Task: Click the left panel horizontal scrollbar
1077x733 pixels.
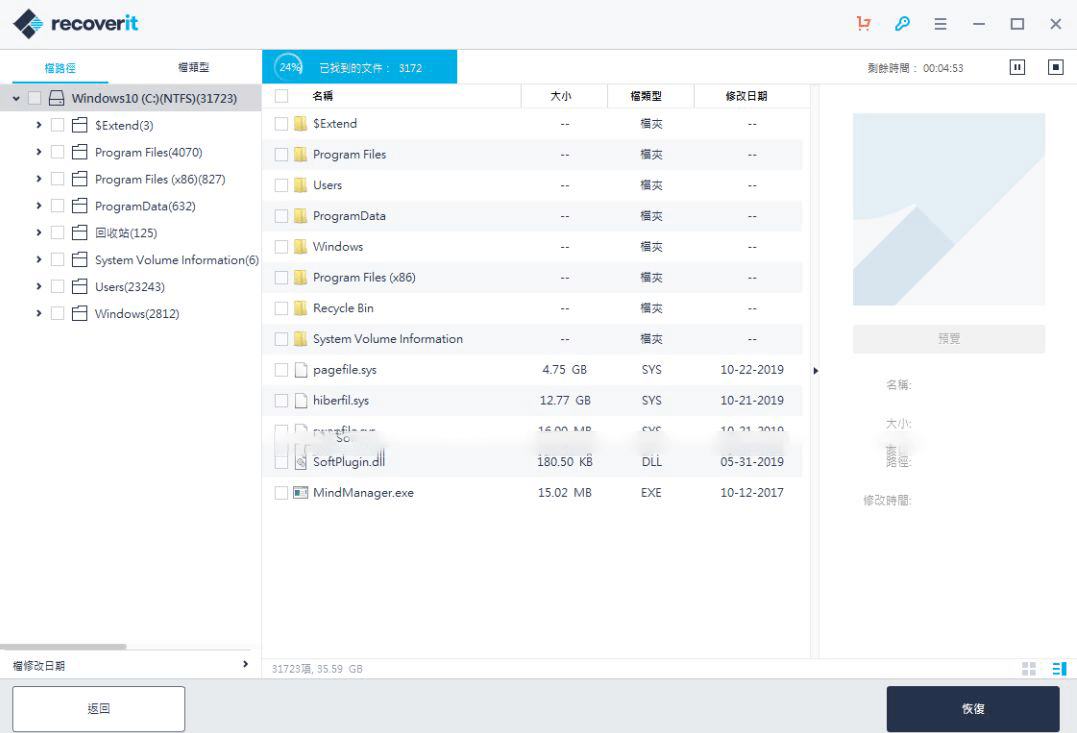Action: pos(63,646)
